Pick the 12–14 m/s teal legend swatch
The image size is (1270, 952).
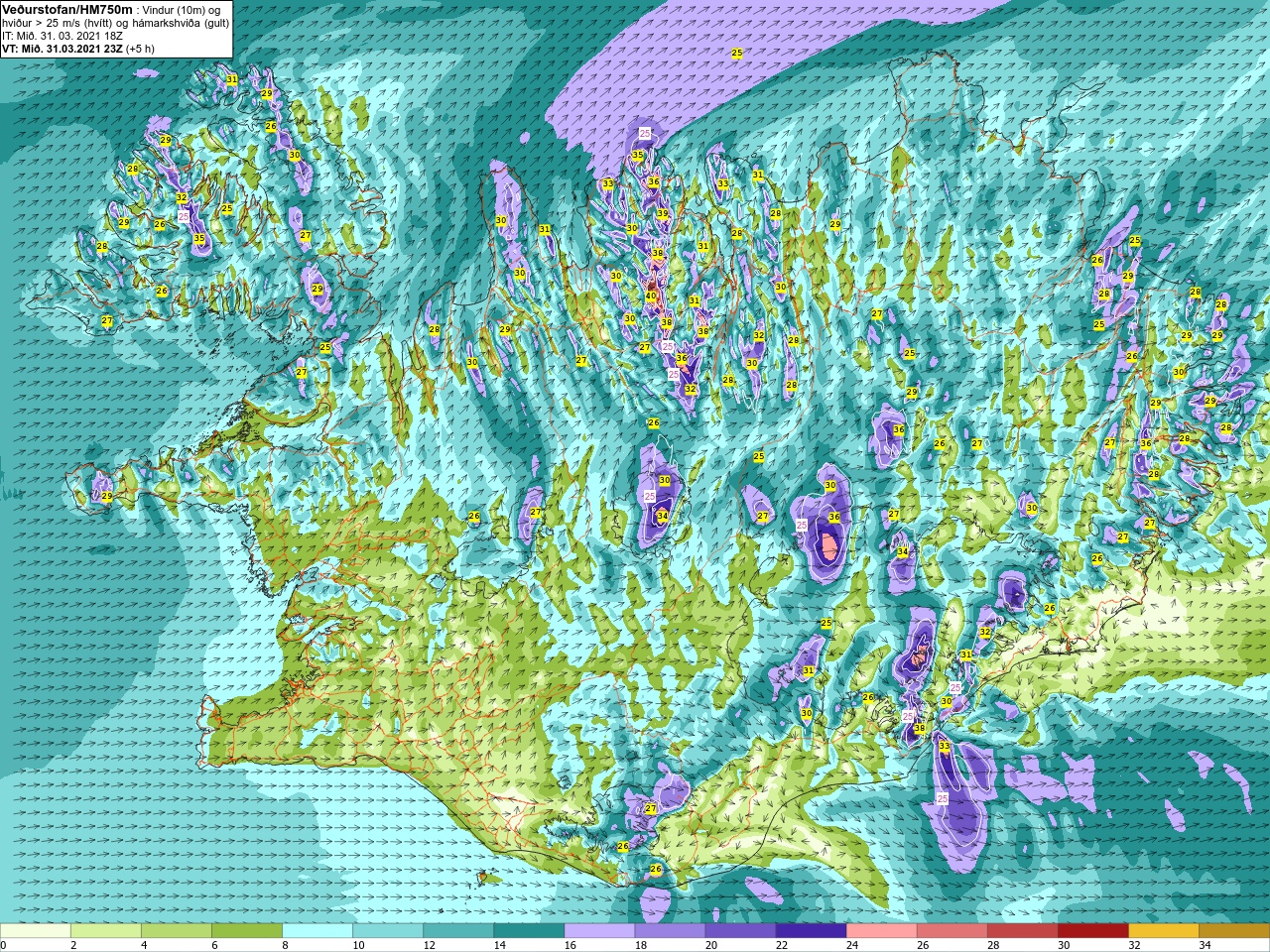(458, 931)
